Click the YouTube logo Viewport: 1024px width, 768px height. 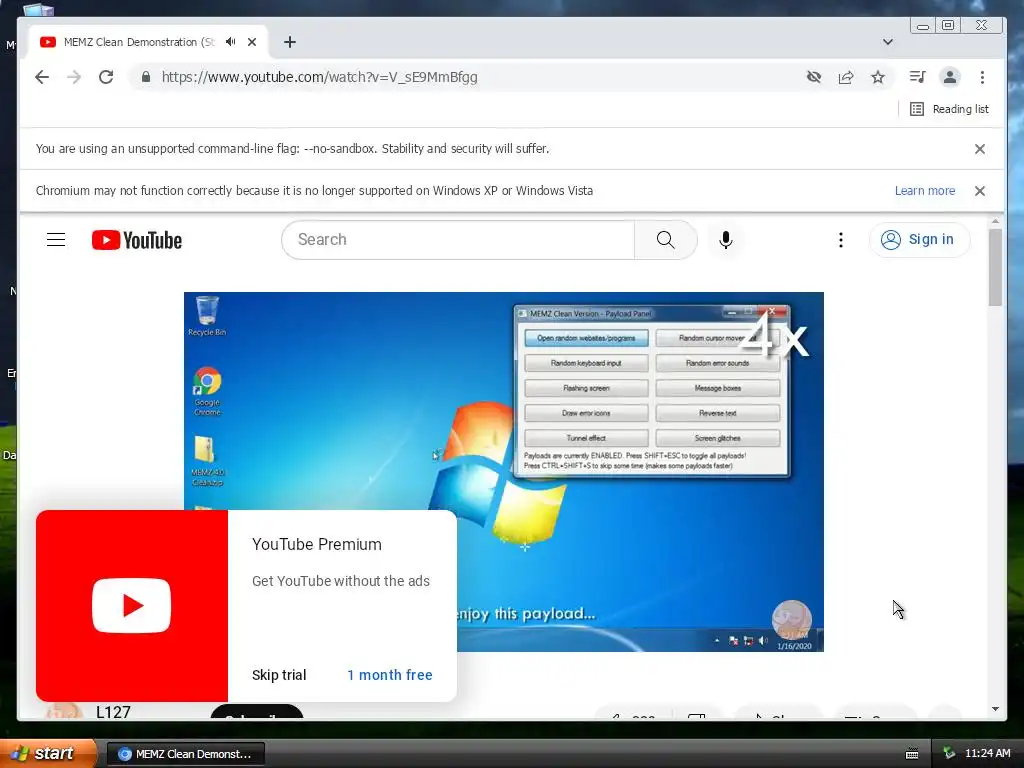pyautogui.click(x=136, y=240)
